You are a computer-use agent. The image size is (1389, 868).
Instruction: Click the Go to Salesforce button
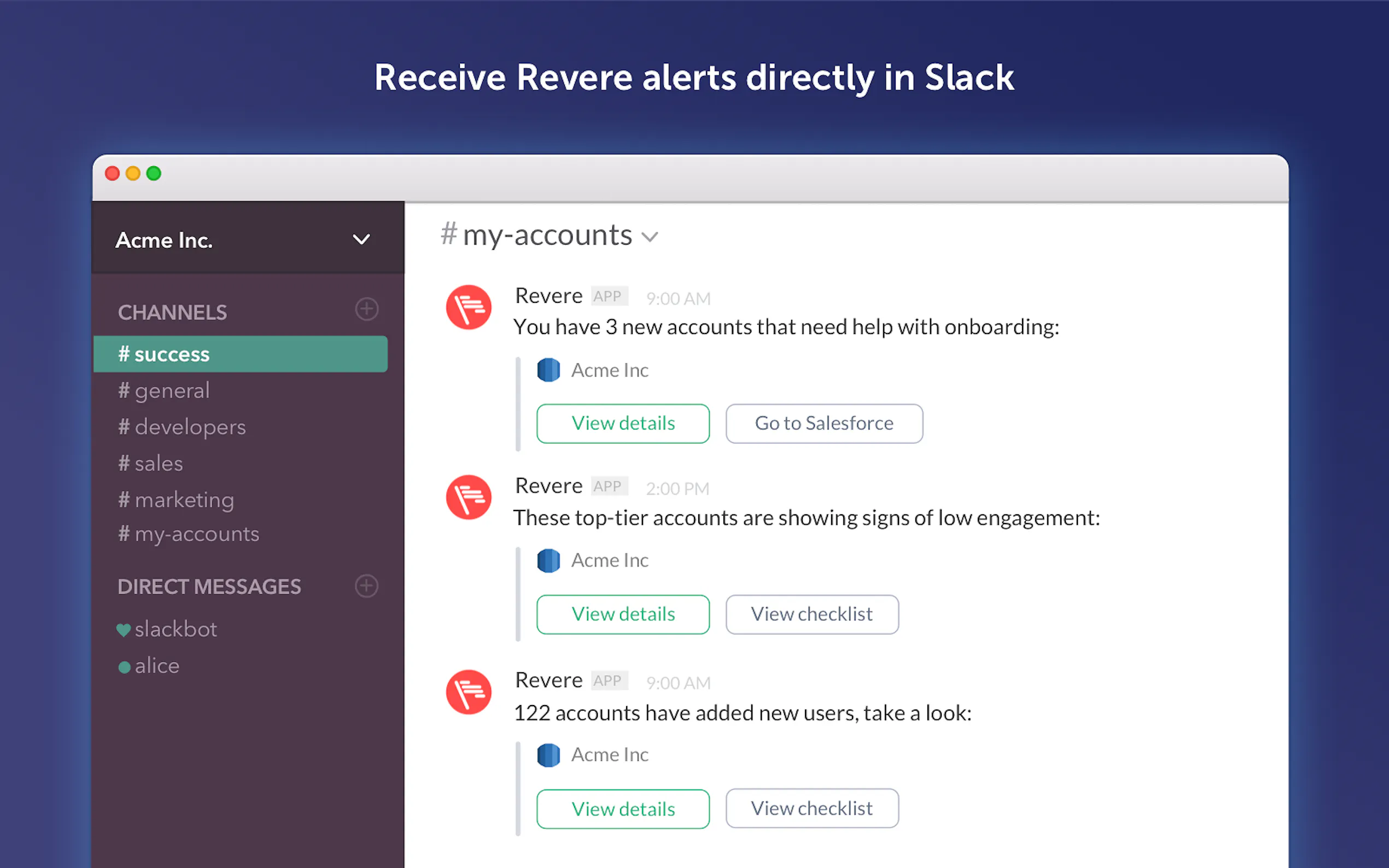tap(824, 424)
